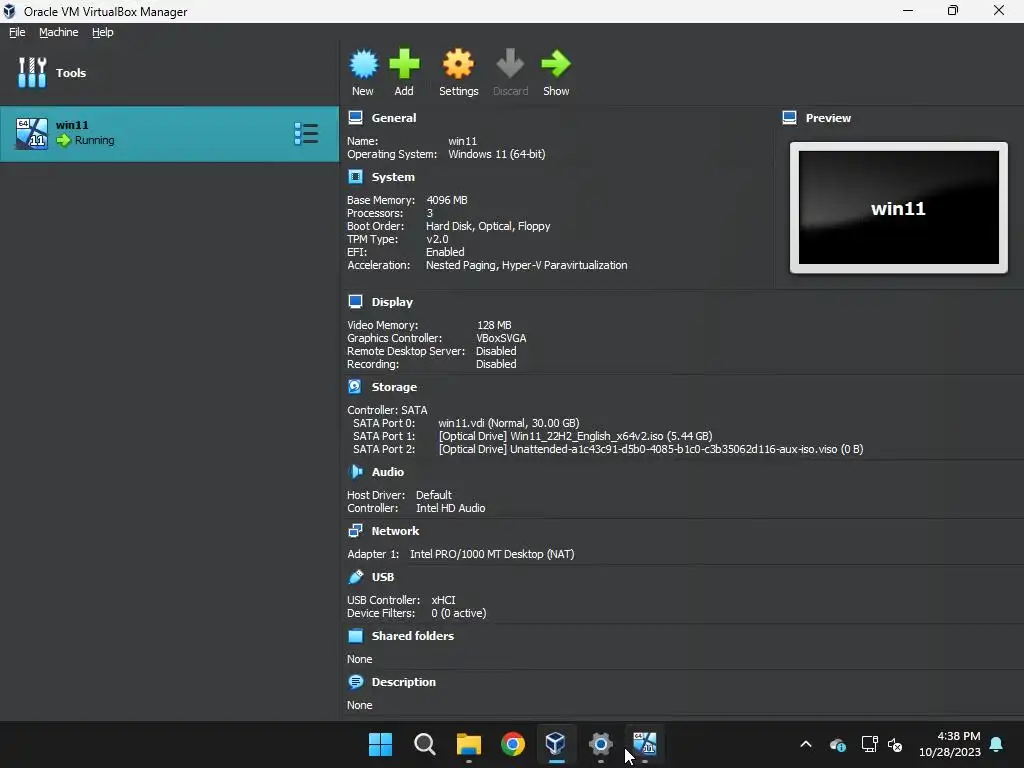Open the Display section header link
The height and width of the screenshot is (768, 1024).
(x=392, y=302)
